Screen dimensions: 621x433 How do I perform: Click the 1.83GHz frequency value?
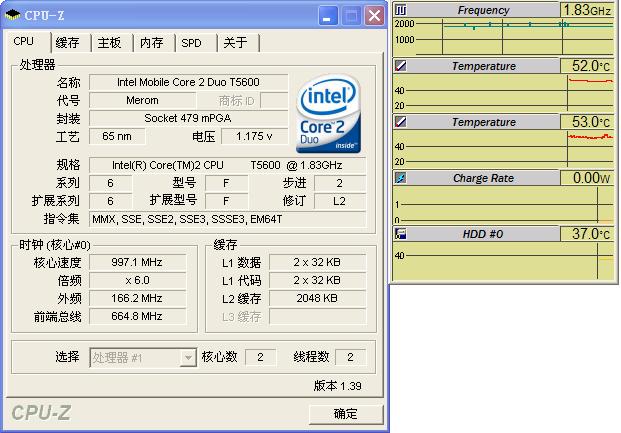coord(587,10)
